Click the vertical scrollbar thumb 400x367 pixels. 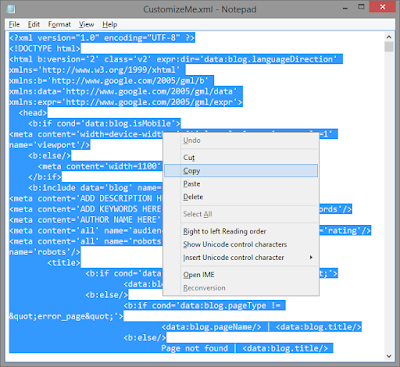389,47
